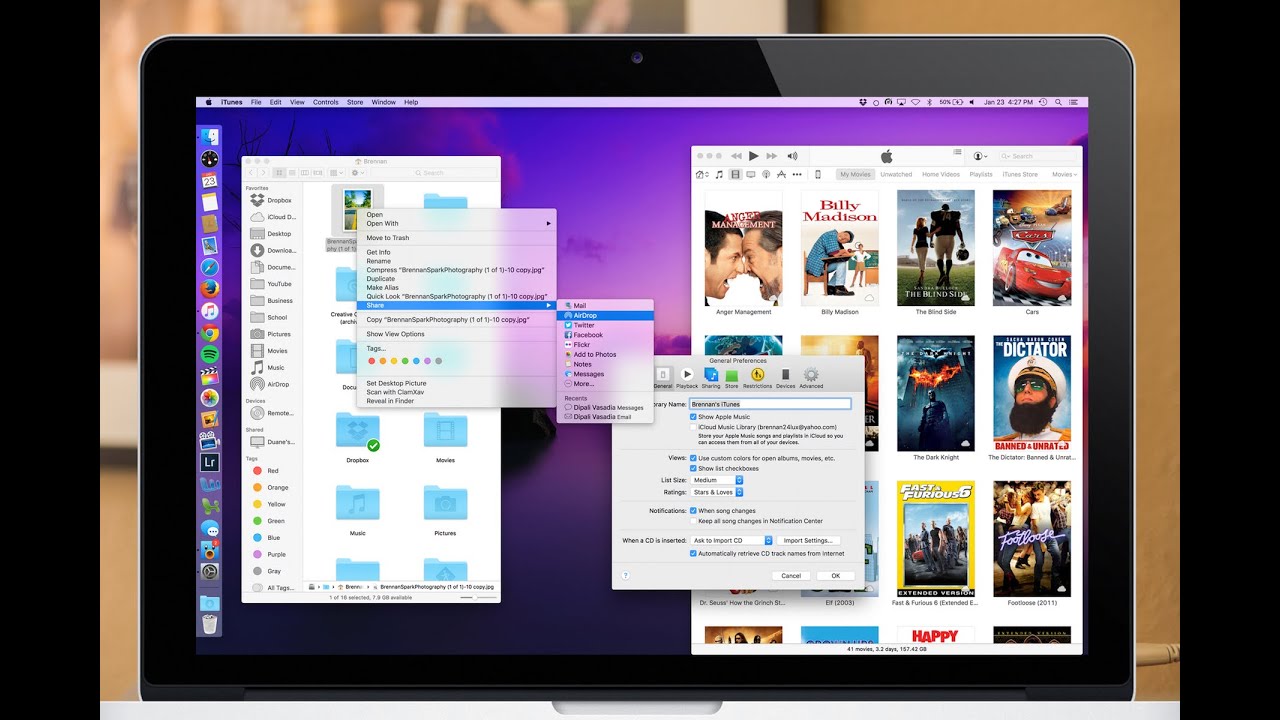Screen dimensions: 1280x720
Task: Enable Keep all song changes in Notification Center
Action: 694,521
